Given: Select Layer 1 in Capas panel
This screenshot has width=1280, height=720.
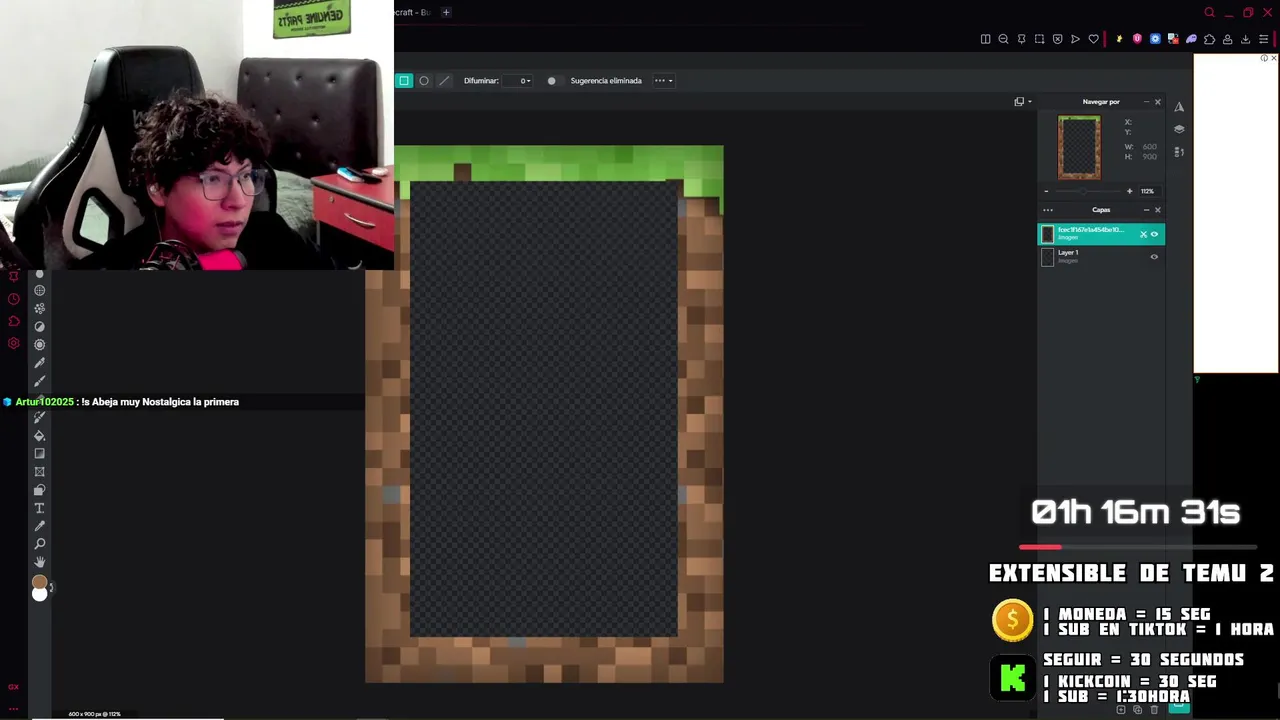Looking at the screenshot, I should click(1100, 257).
